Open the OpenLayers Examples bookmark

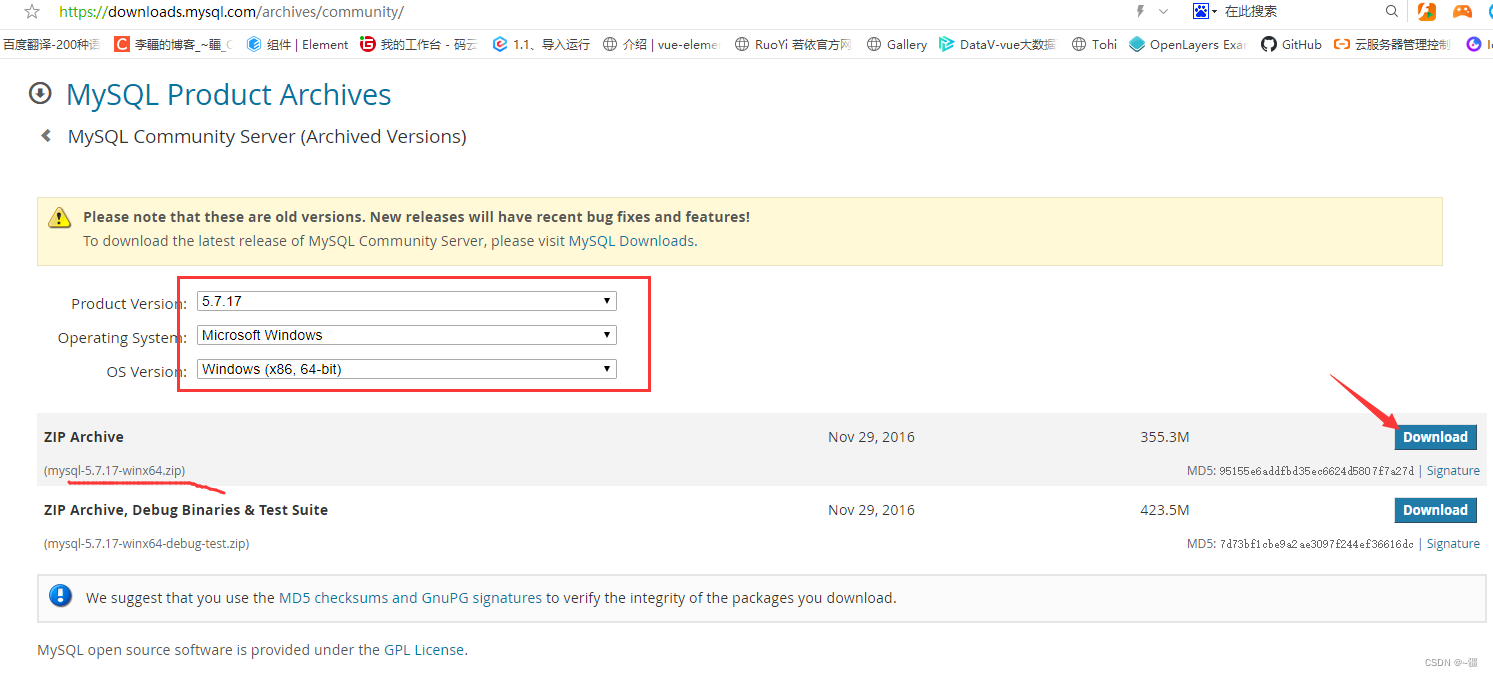click(x=1187, y=44)
